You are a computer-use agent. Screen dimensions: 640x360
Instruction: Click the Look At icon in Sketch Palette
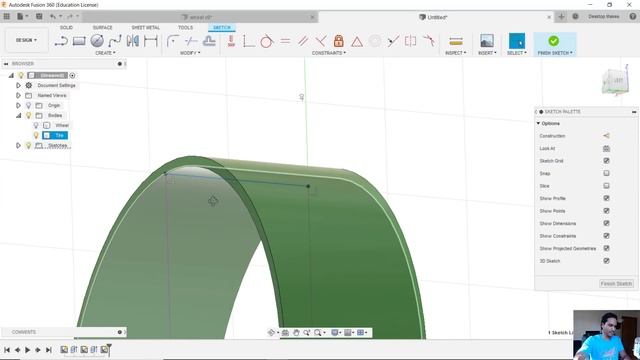pos(607,149)
